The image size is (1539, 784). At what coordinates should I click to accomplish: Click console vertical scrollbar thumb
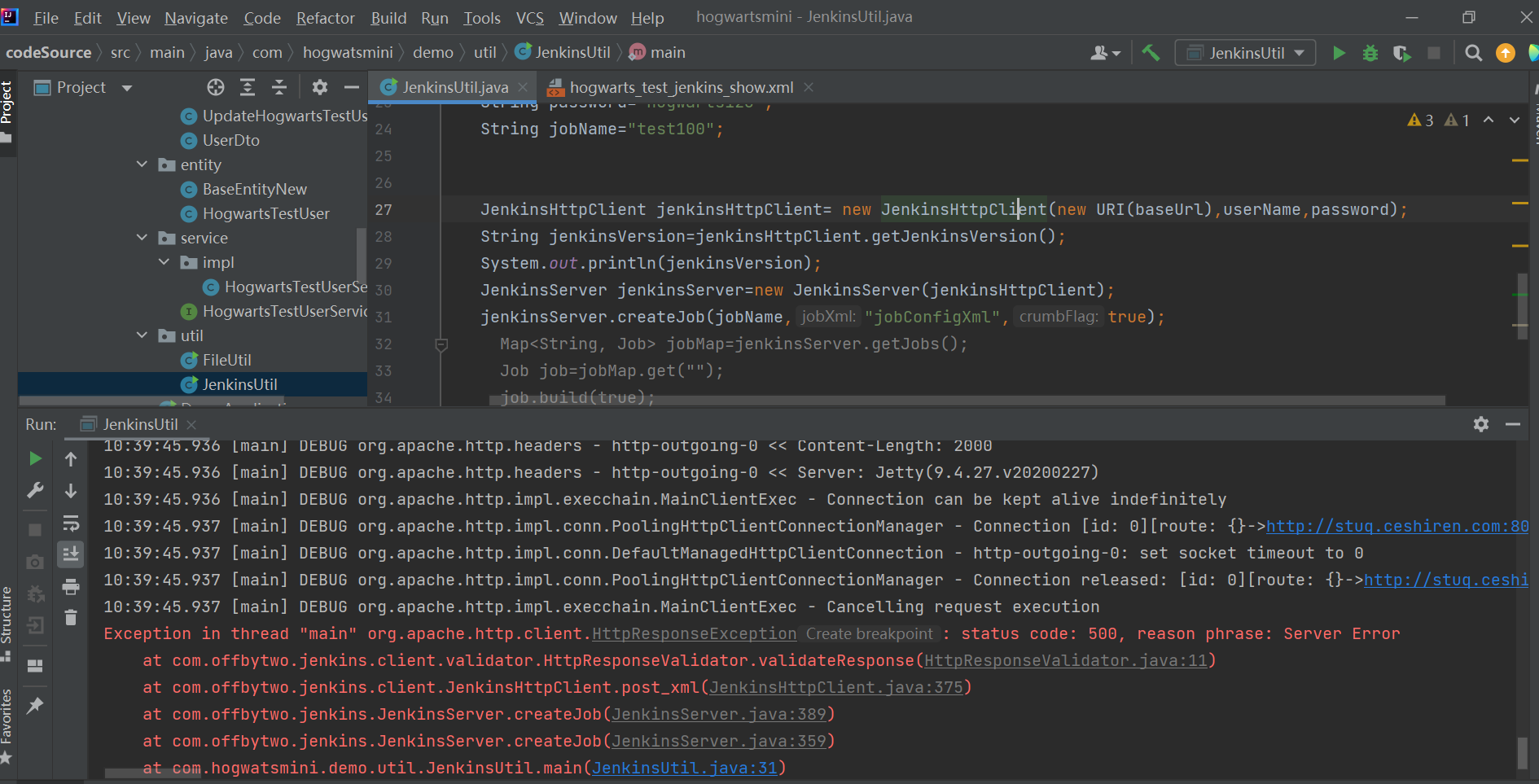click(x=1522, y=753)
